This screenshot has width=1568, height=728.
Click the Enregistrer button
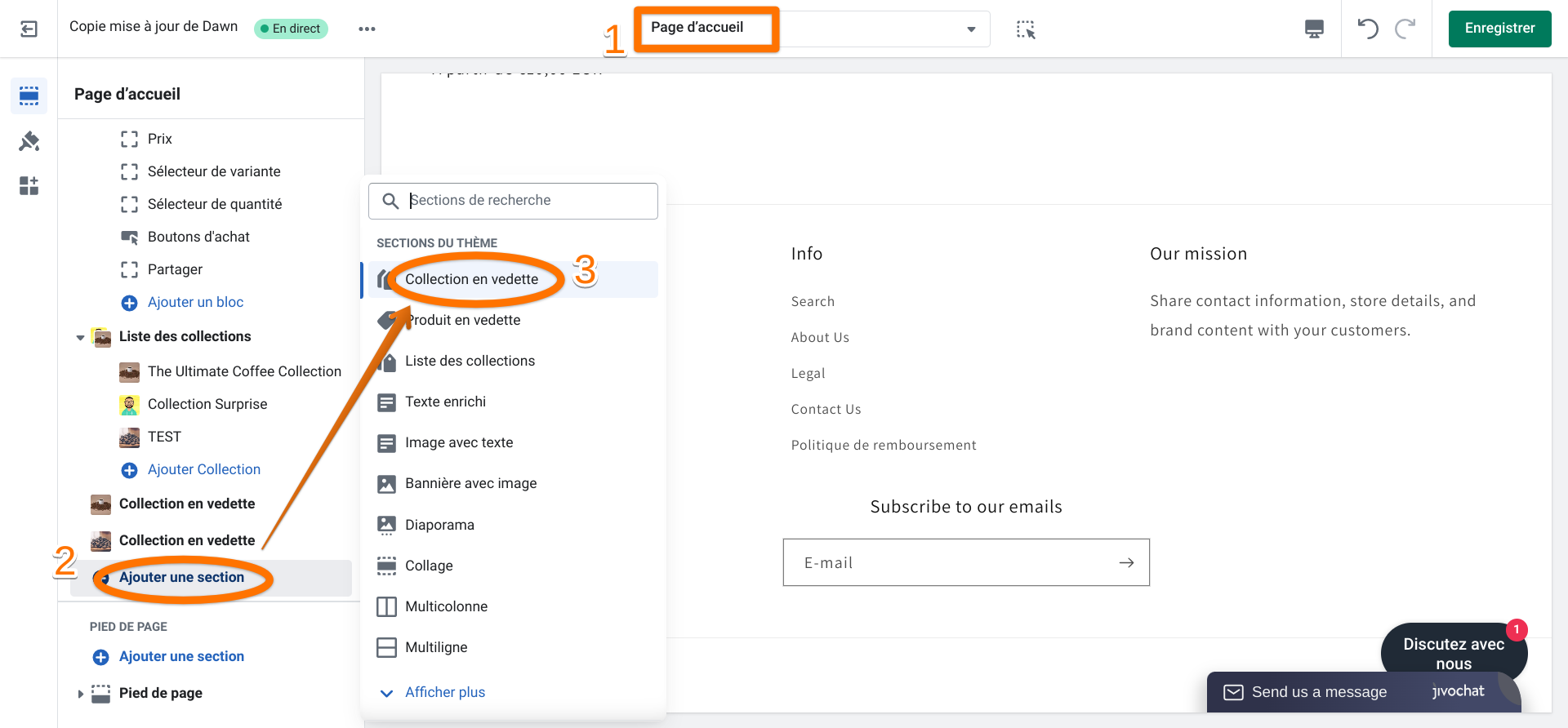click(x=1499, y=29)
